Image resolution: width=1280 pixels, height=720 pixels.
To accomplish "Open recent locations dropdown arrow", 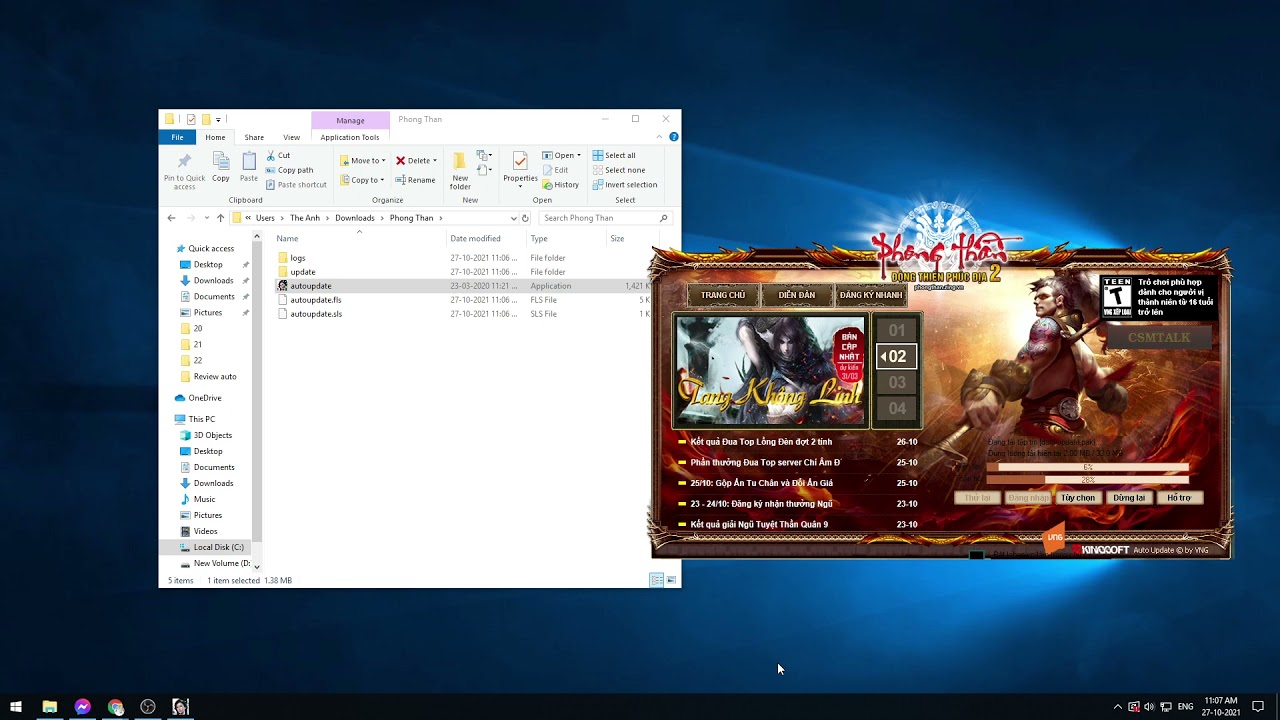I will pyautogui.click(x=207, y=218).
